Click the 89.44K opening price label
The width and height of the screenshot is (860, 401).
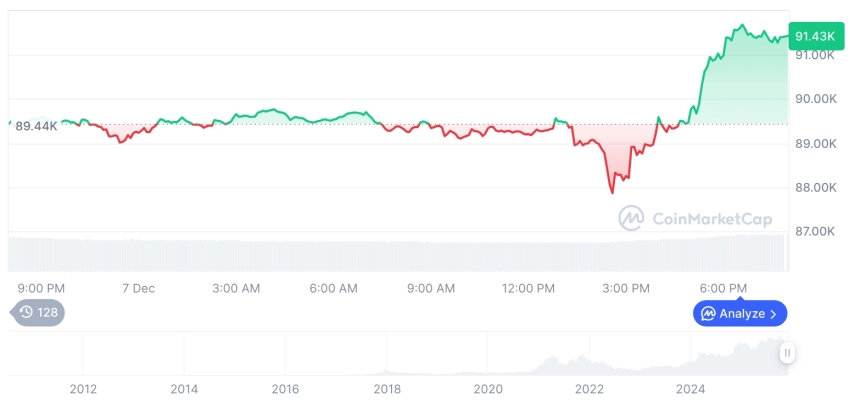(x=37, y=125)
